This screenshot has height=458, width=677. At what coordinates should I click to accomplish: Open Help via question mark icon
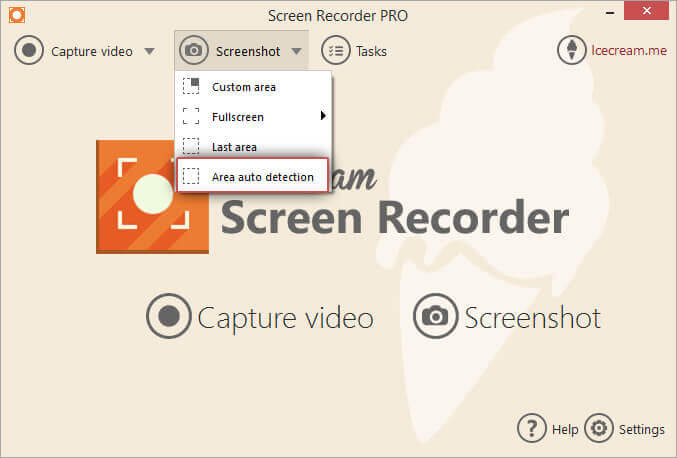[x=532, y=428]
